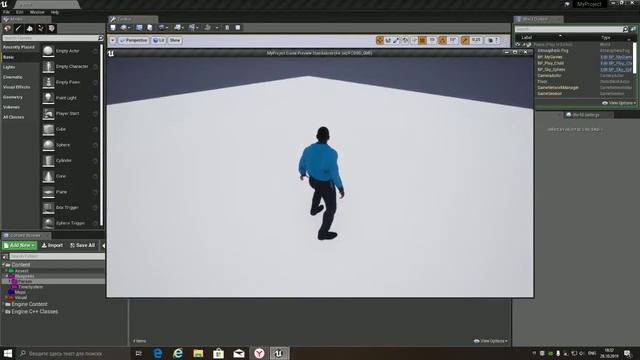640x360 pixels.
Task: Select the Geometry category in Modes panel
Action: coord(13,97)
